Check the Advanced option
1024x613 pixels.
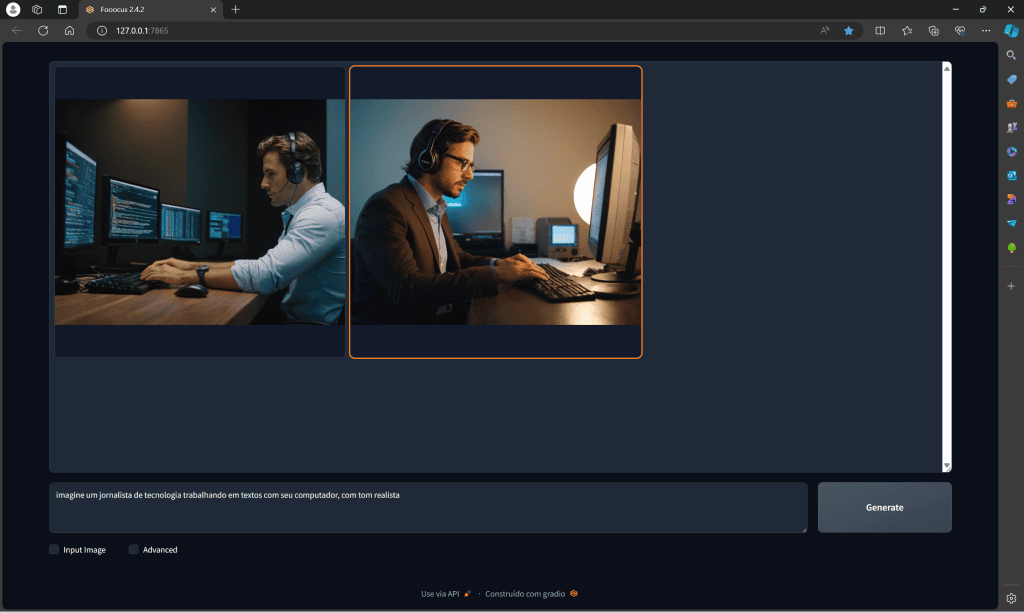(134, 549)
